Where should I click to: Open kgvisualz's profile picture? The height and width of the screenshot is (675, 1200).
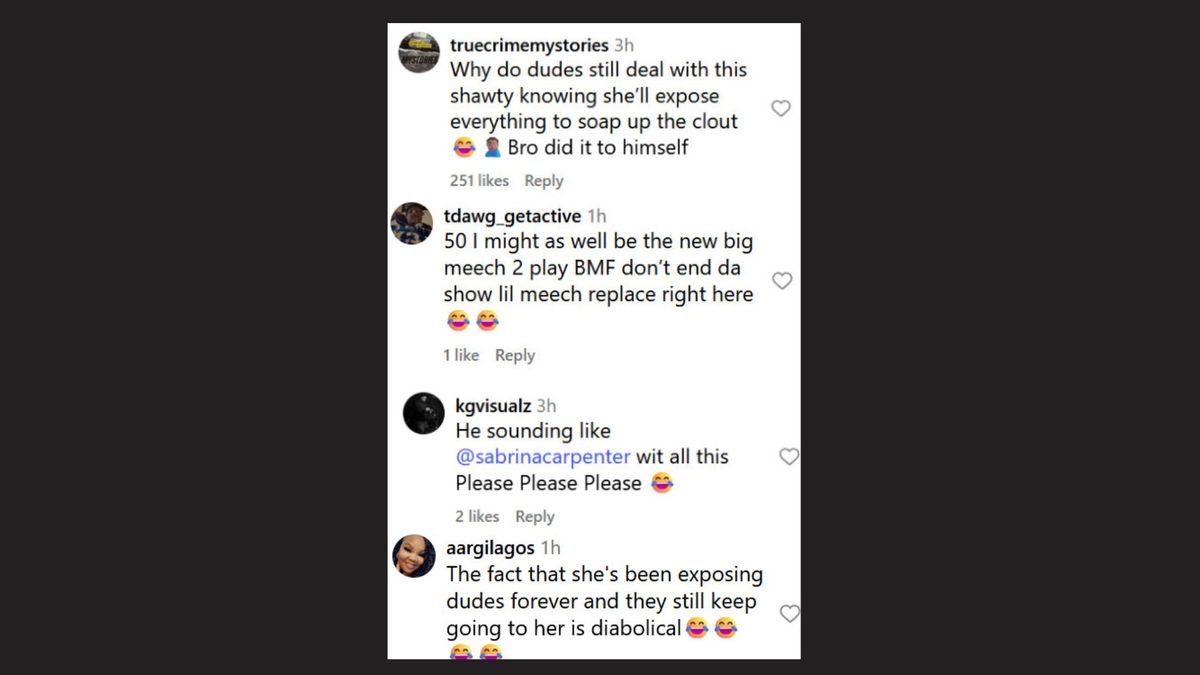coord(422,410)
